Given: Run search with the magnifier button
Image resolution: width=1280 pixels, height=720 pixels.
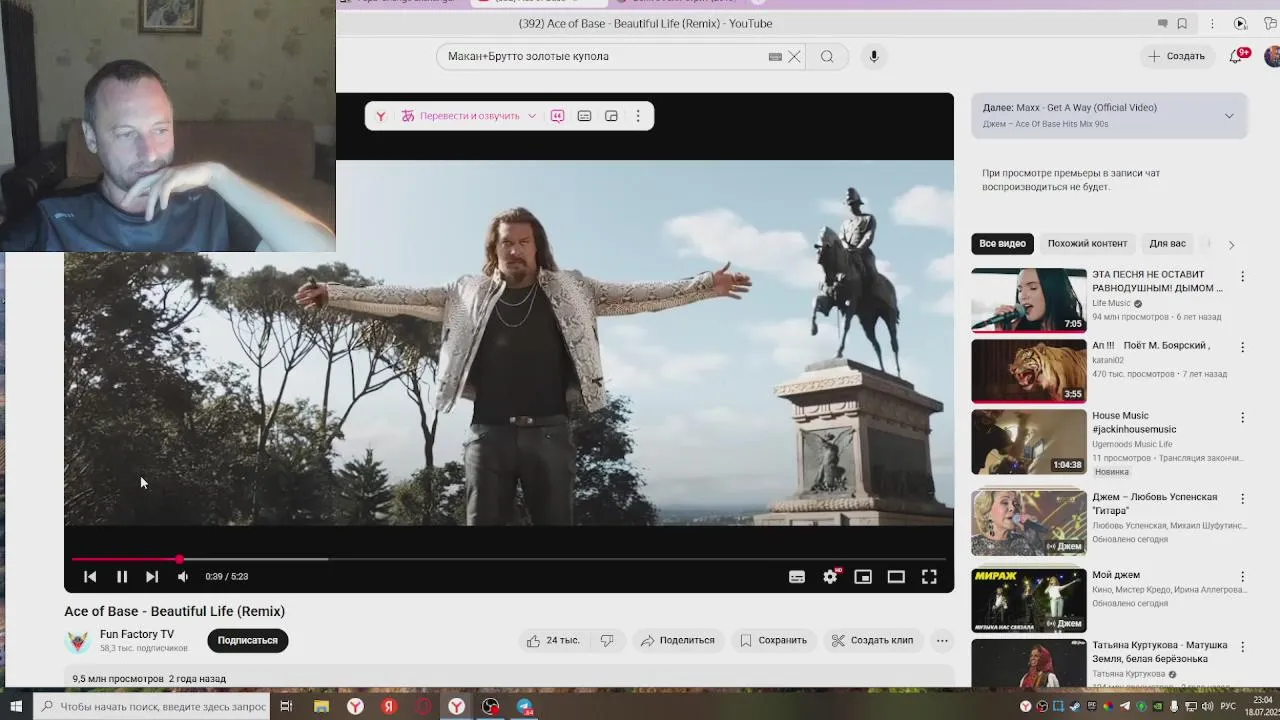Looking at the screenshot, I should (x=827, y=57).
